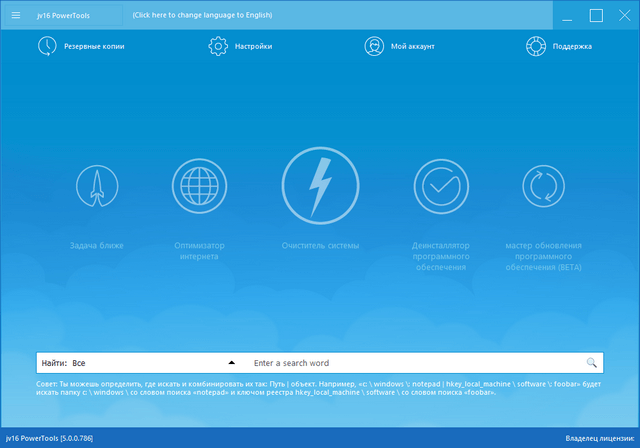Click the Поддержка label
Image resolution: width=640 pixels, height=448 pixels.
[x=572, y=47]
